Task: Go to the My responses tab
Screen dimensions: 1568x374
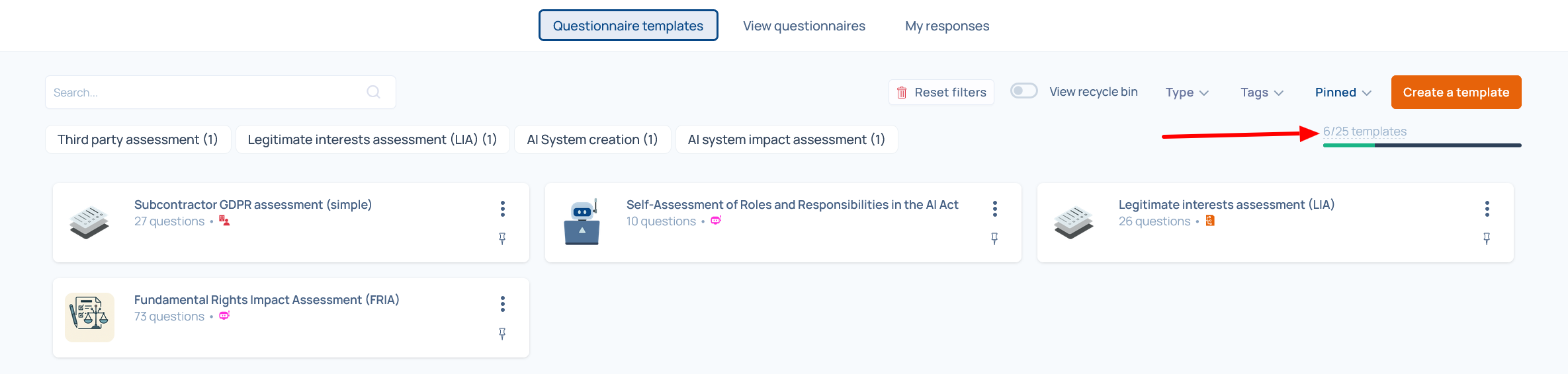Action: point(947,26)
